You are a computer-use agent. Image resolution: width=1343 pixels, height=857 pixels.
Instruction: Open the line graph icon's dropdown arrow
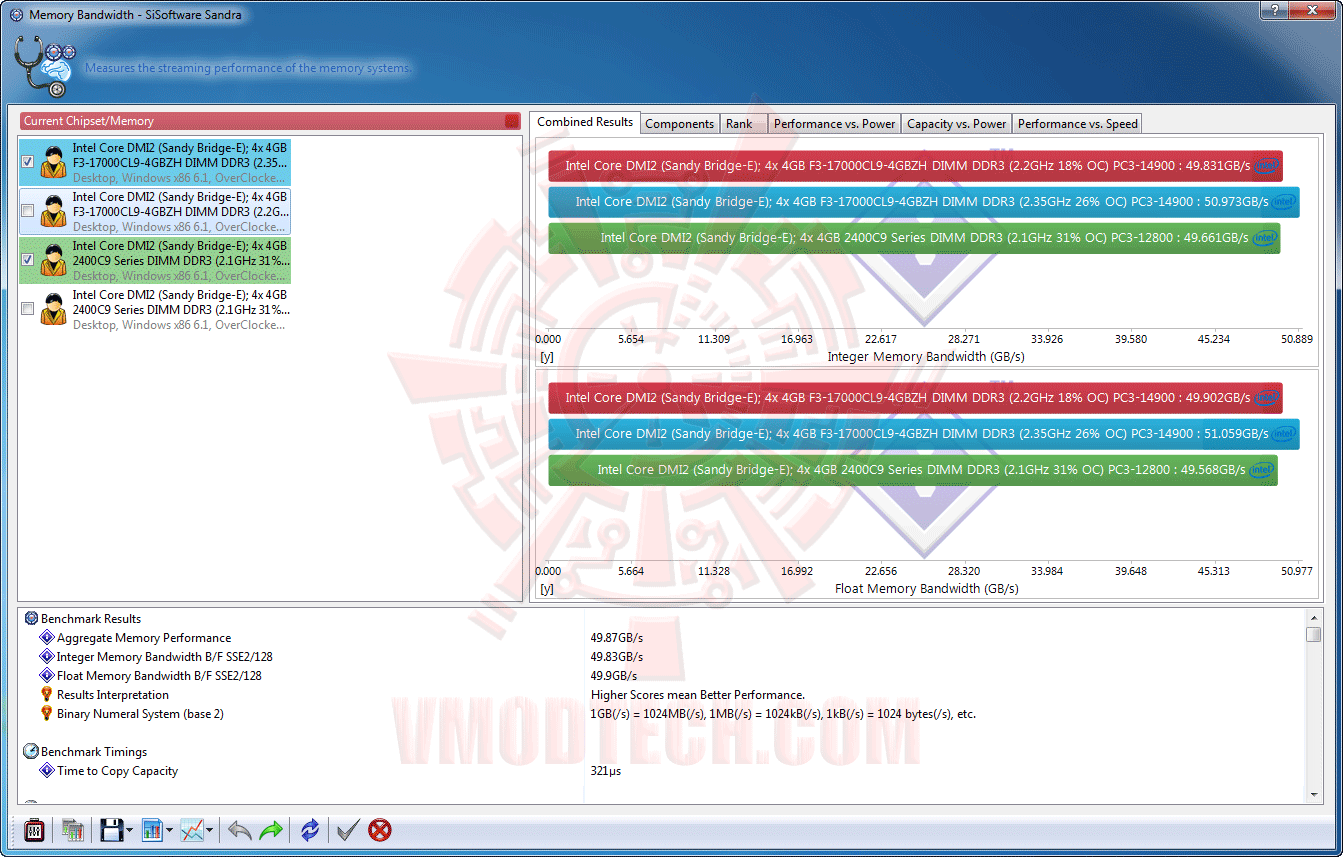209,831
